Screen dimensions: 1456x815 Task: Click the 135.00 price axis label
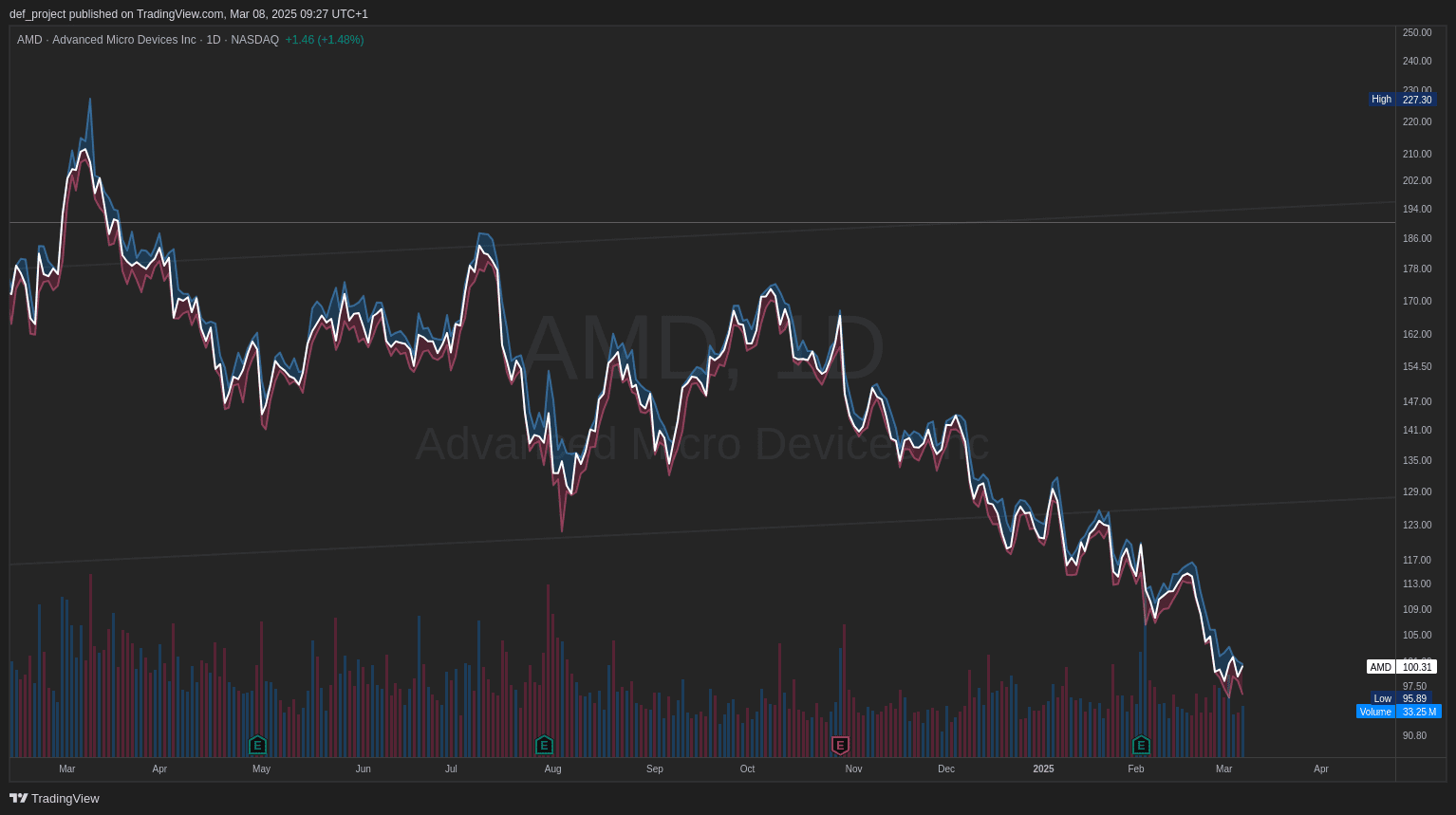point(1417,460)
